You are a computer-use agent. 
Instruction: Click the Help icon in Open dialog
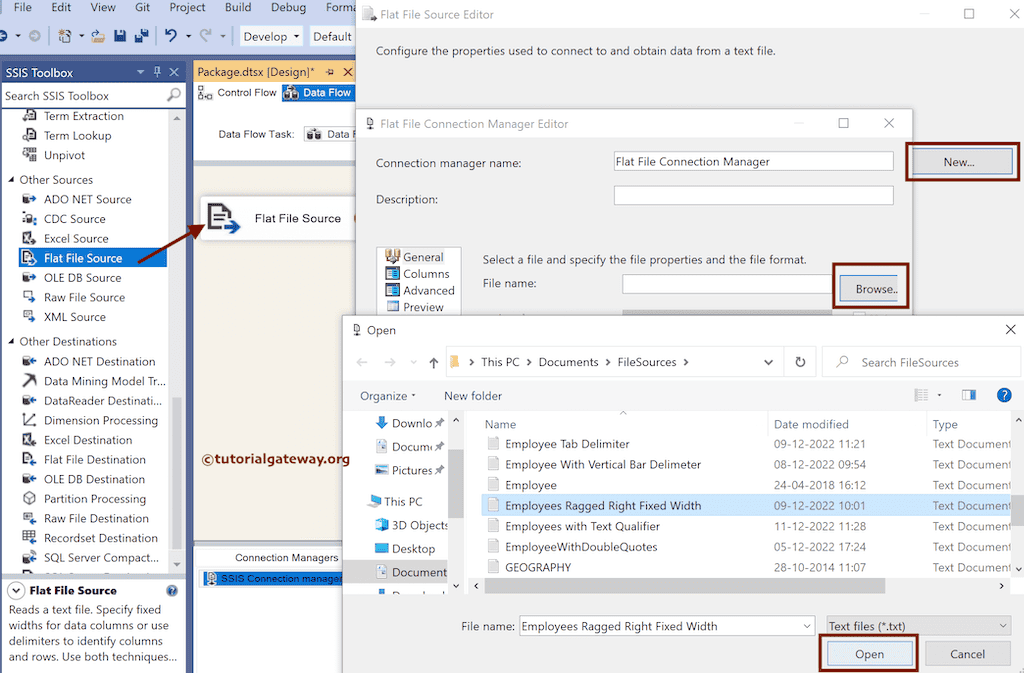pos(1004,395)
